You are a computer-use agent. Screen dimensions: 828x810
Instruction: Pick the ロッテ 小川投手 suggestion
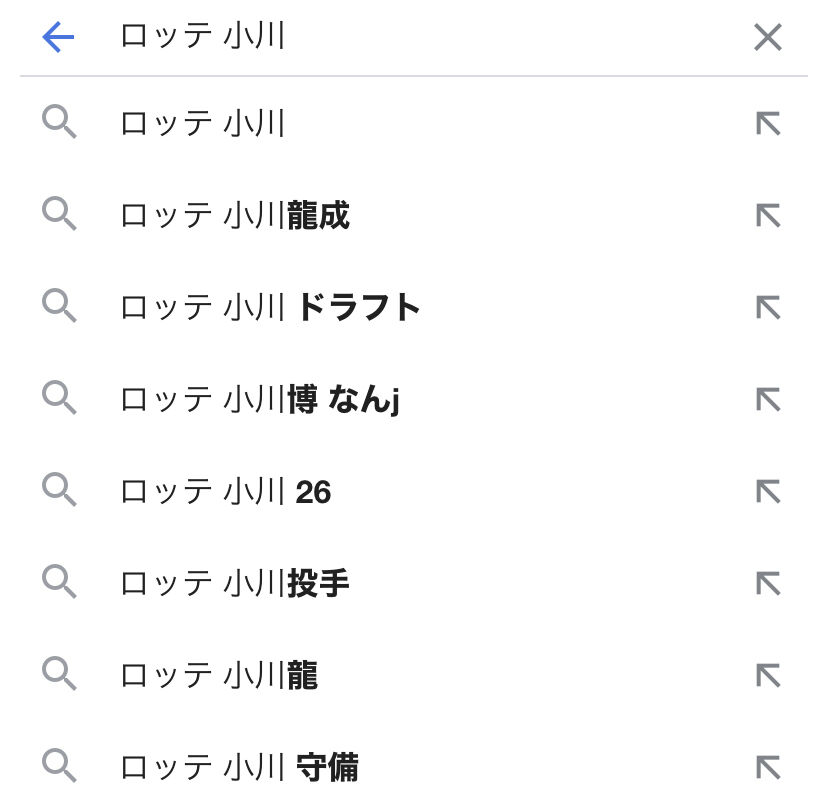[x=414, y=583]
